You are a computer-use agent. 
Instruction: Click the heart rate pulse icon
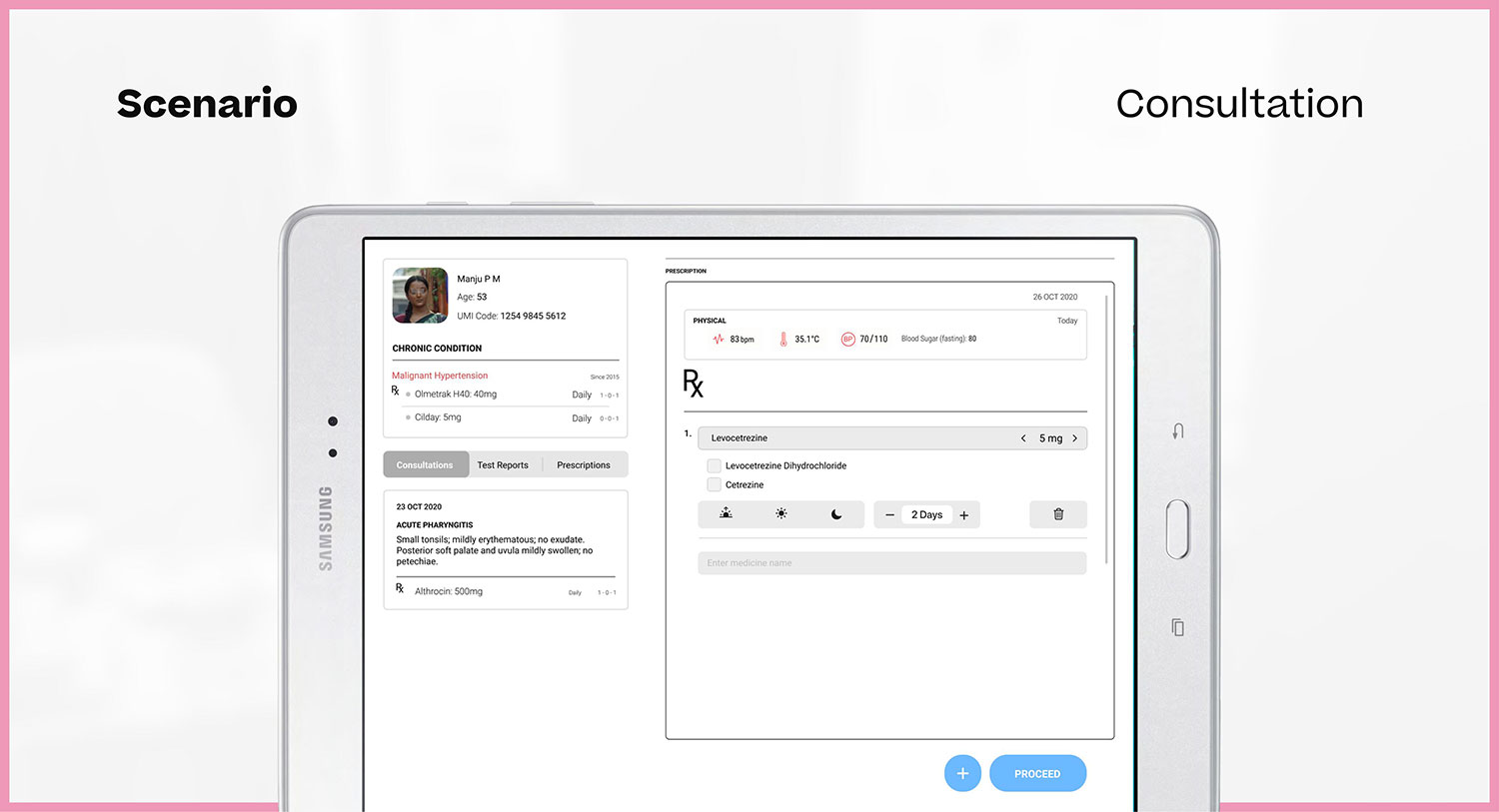(718, 340)
